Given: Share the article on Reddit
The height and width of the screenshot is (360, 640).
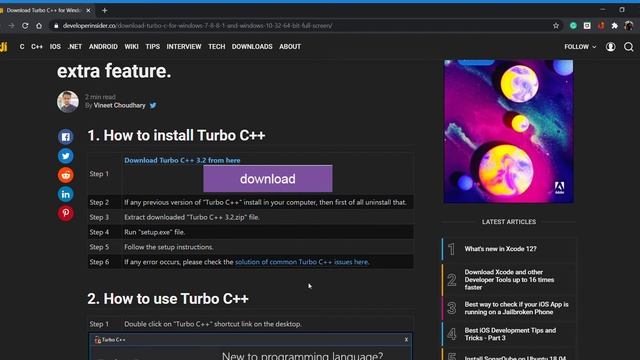Looking at the screenshot, I should click(x=66, y=175).
